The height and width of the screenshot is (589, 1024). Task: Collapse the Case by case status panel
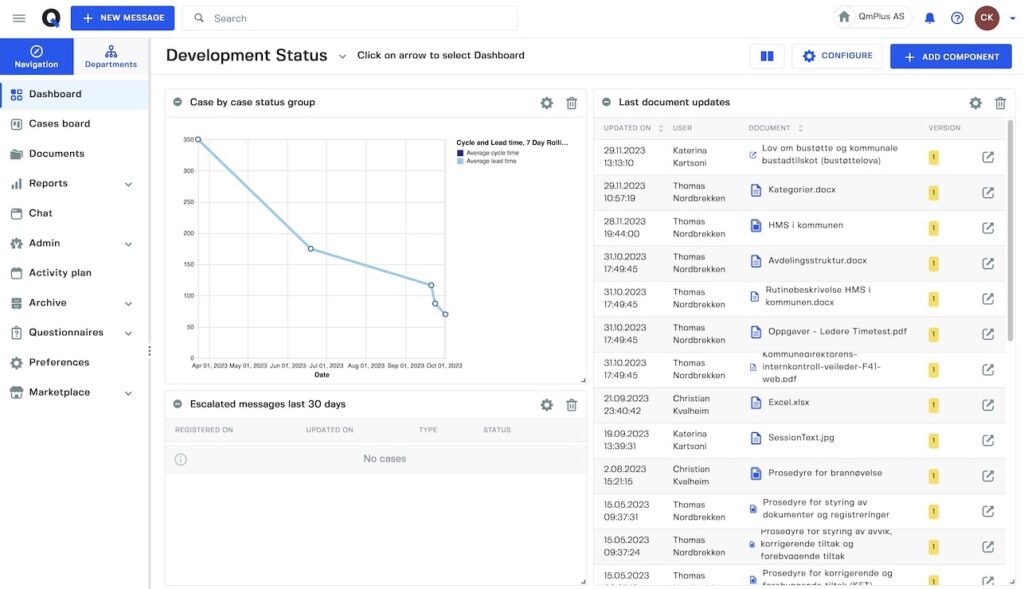coord(177,102)
